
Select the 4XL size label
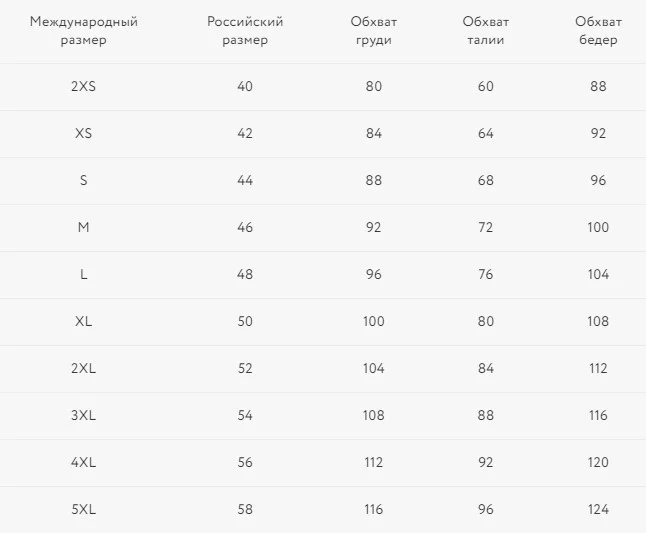pyautogui.click(x=84, y=462)
